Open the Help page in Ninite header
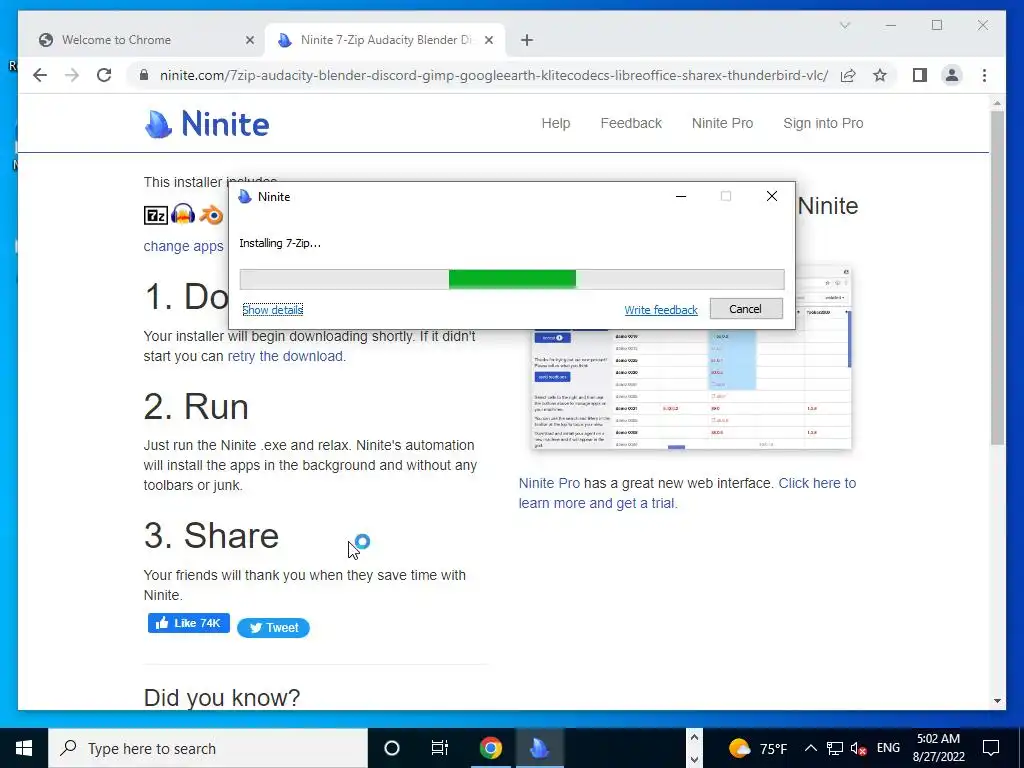1024x768 pixels. [x=556, y=123]
